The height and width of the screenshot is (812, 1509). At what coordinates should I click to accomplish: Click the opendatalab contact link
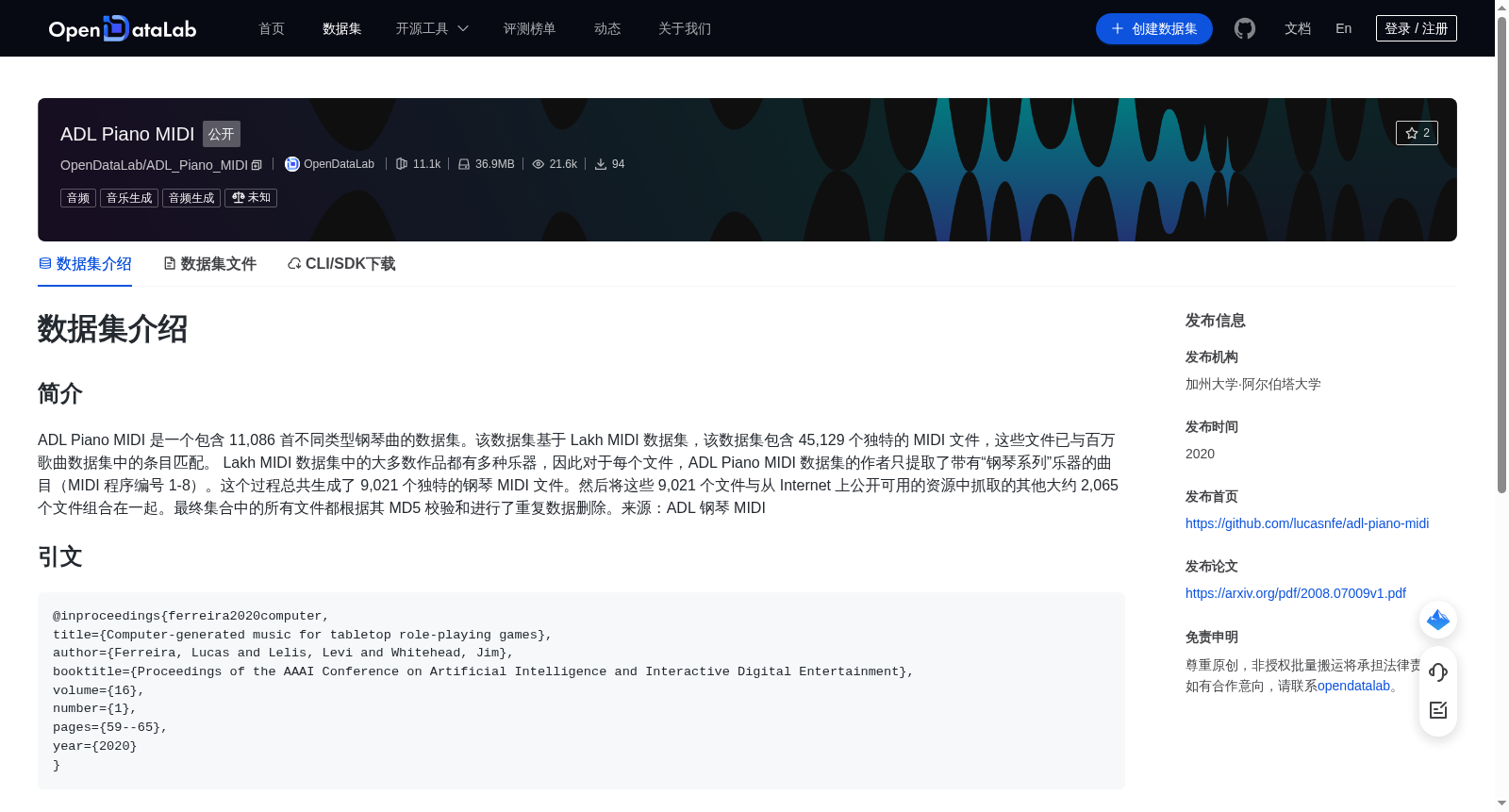[x=1353, y=686]
